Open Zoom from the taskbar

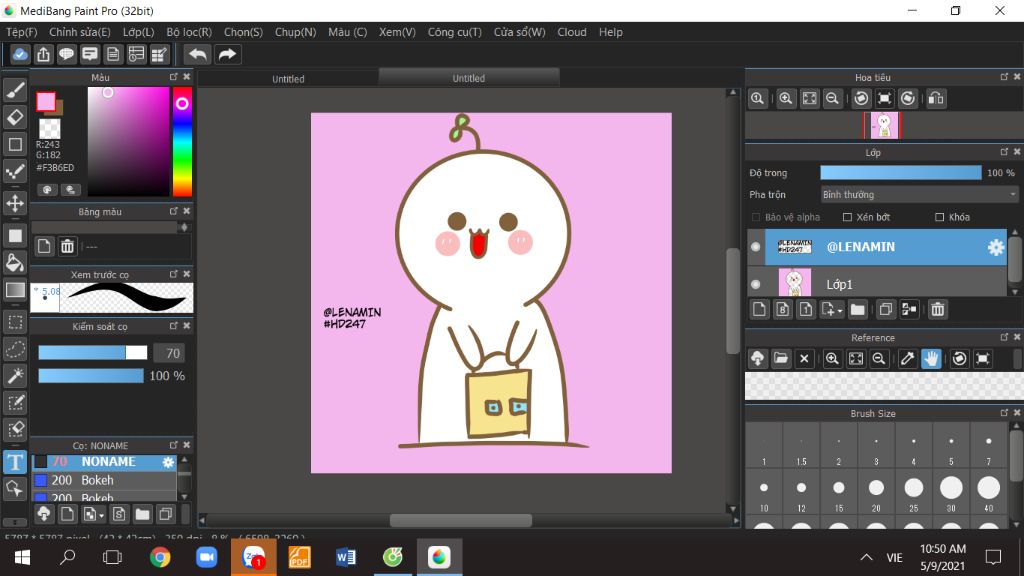click(206, 557)
